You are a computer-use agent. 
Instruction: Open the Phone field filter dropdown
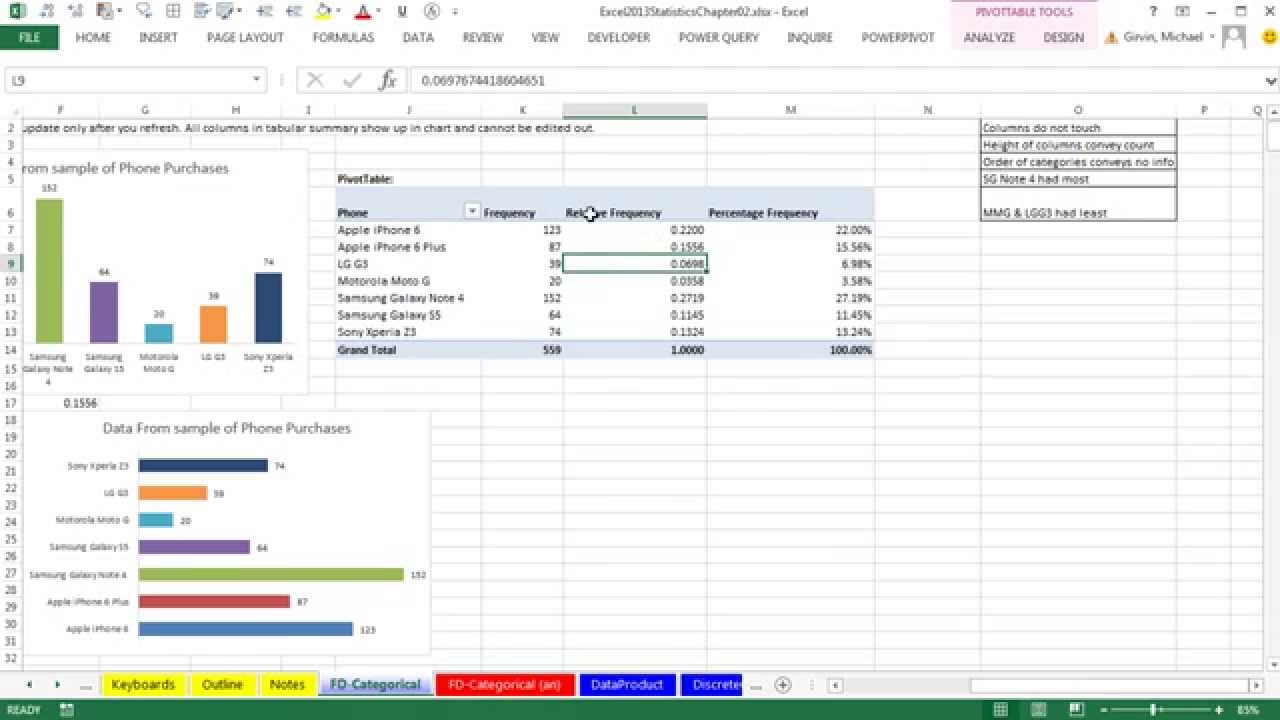[472, 212]
